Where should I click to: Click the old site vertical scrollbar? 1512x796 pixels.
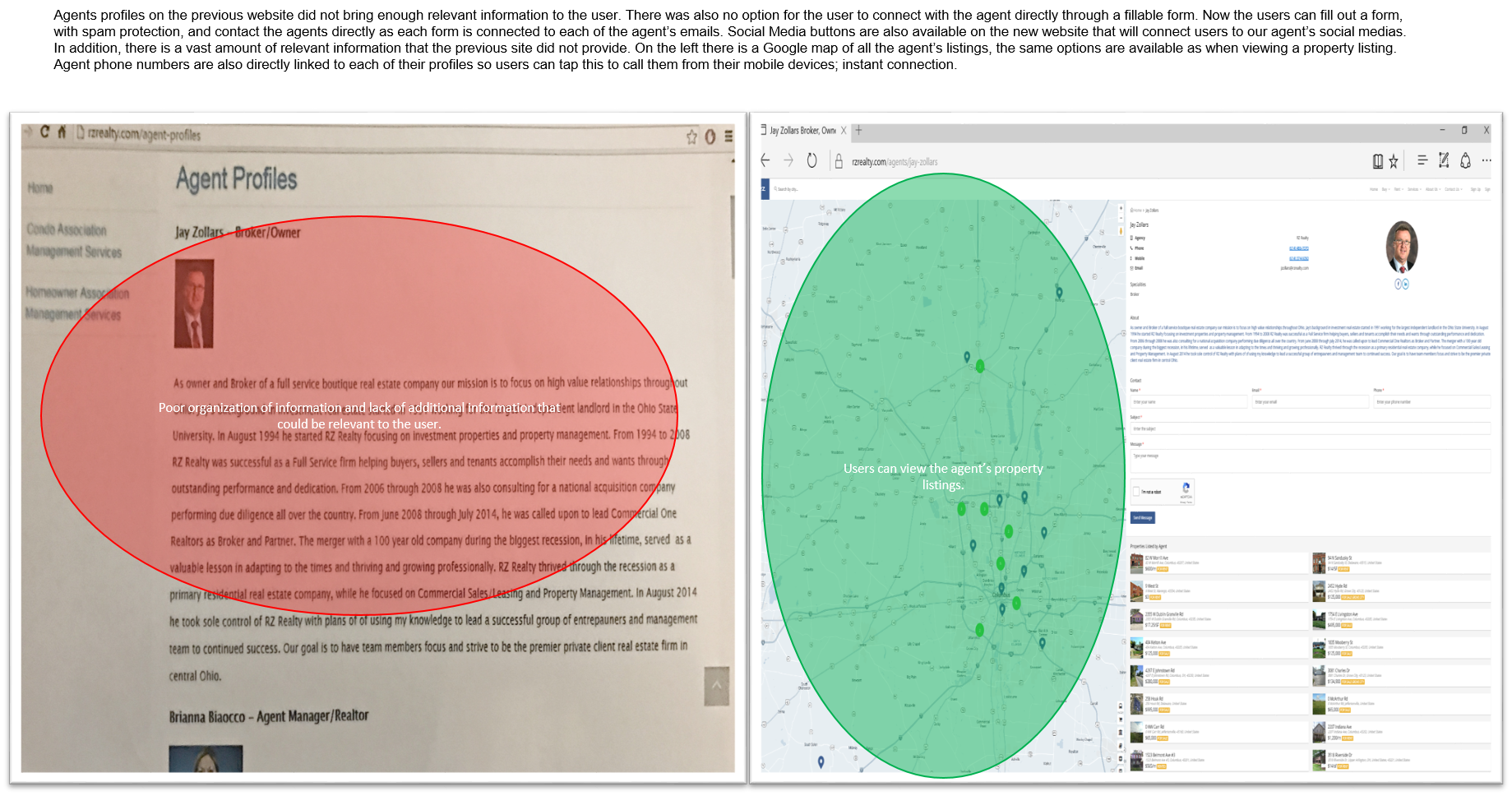point(732,237)
